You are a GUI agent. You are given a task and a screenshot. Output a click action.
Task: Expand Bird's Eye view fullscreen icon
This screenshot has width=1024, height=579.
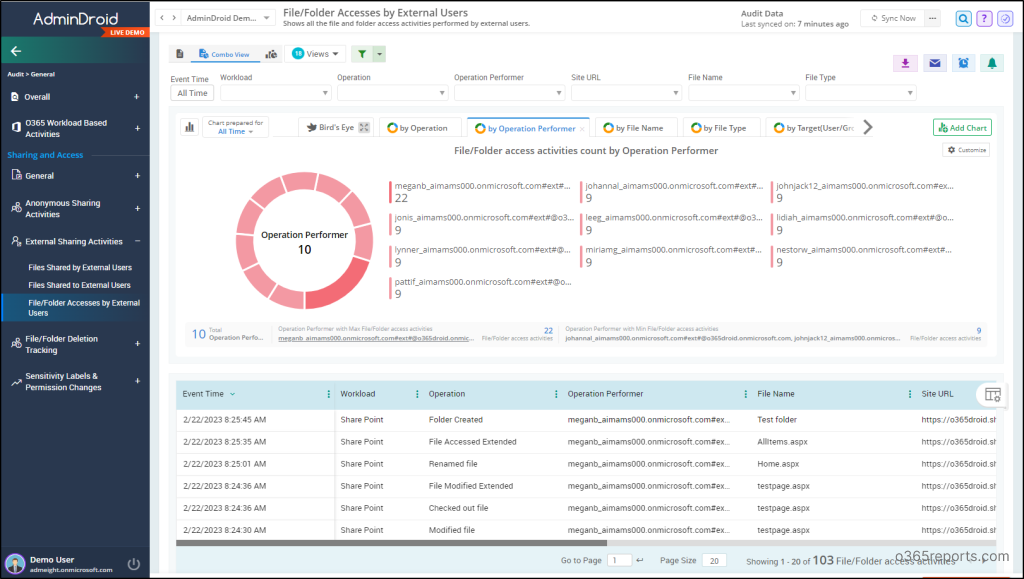click(364, 128)
